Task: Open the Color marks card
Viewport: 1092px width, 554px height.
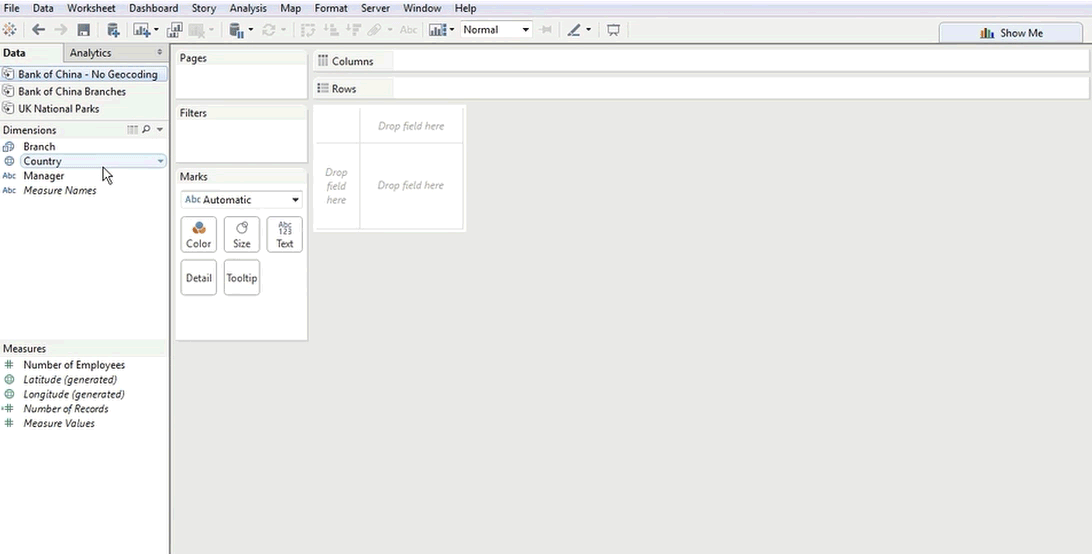Action: [x=198, y=235]
